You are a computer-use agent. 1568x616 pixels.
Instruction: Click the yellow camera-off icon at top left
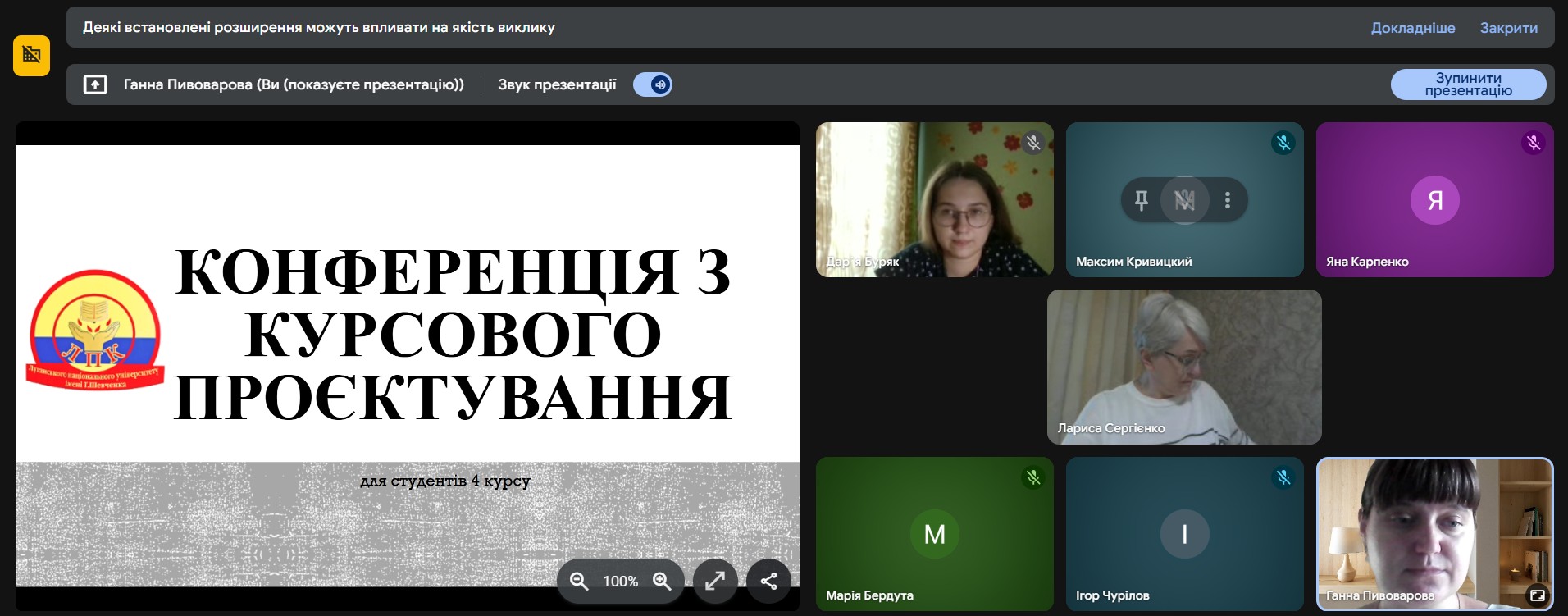[x=31, y=56]
